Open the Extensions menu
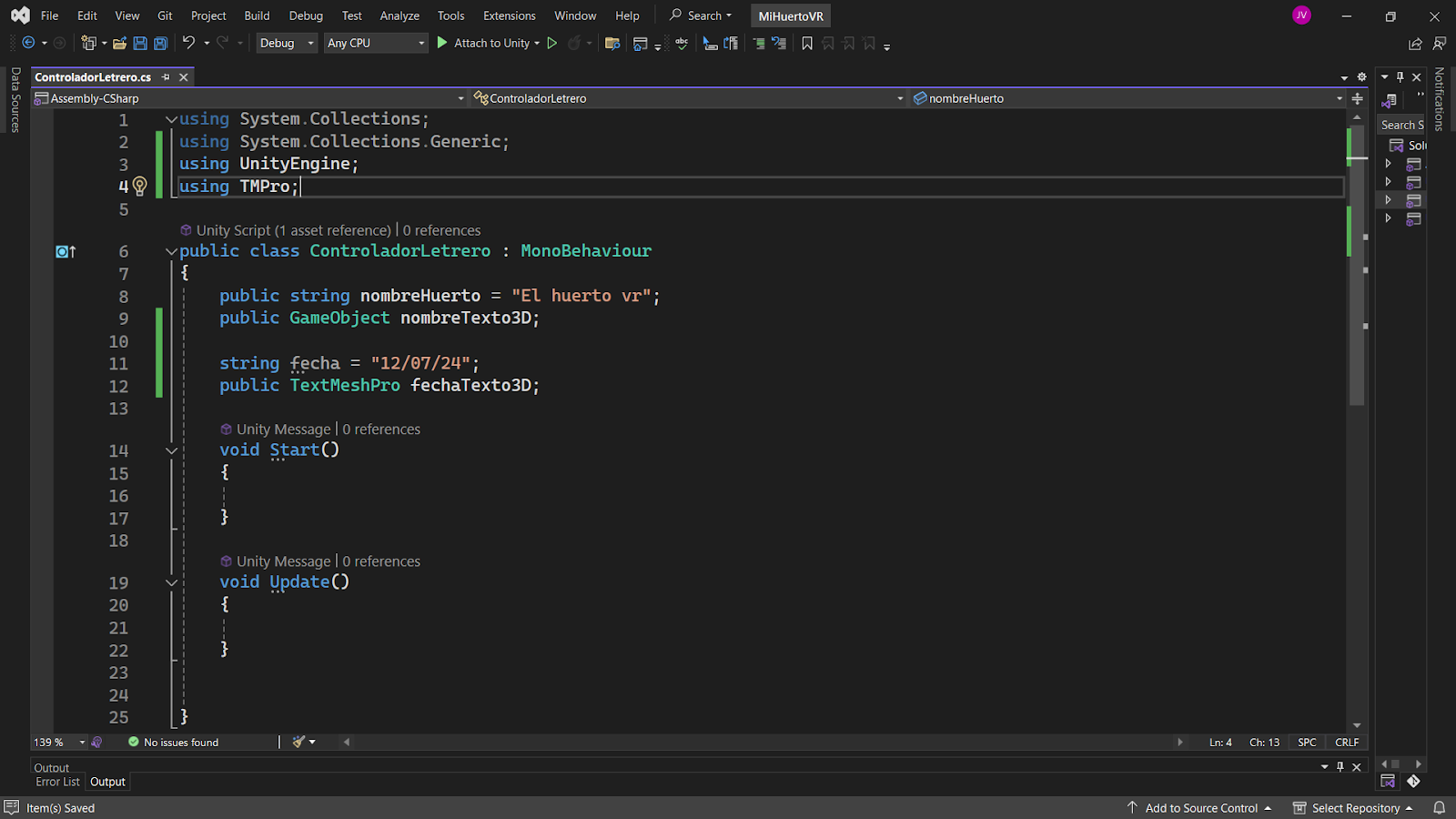The height and width of the screenshot is (819, 1456). [x=509, y=15]
